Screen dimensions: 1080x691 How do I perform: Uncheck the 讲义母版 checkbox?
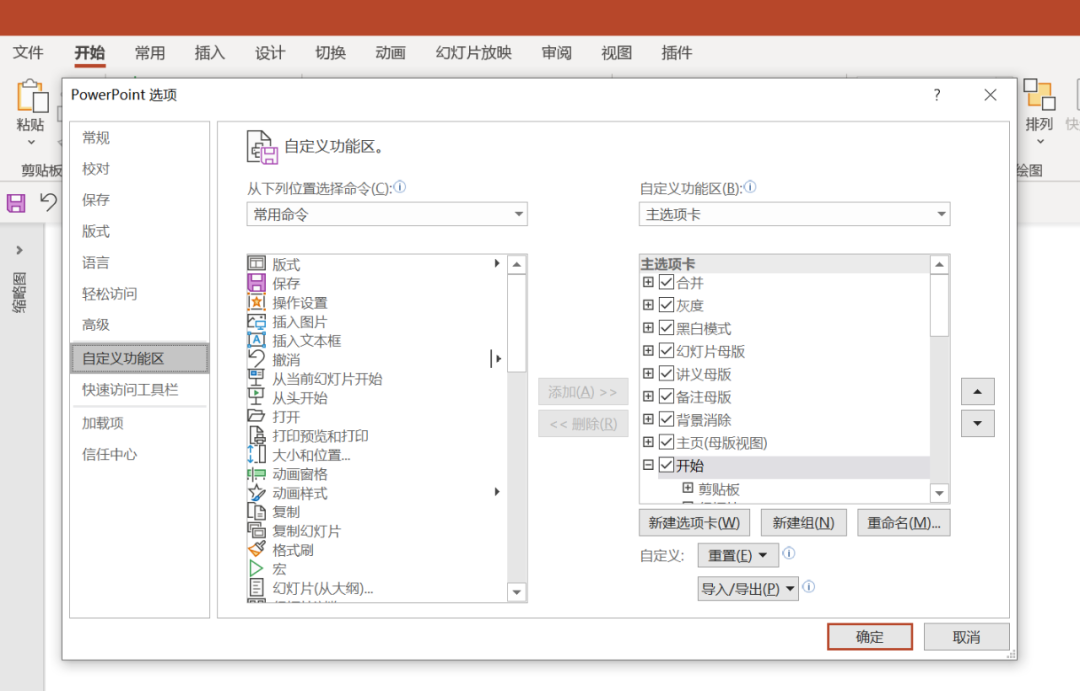(x=666, y=373)
